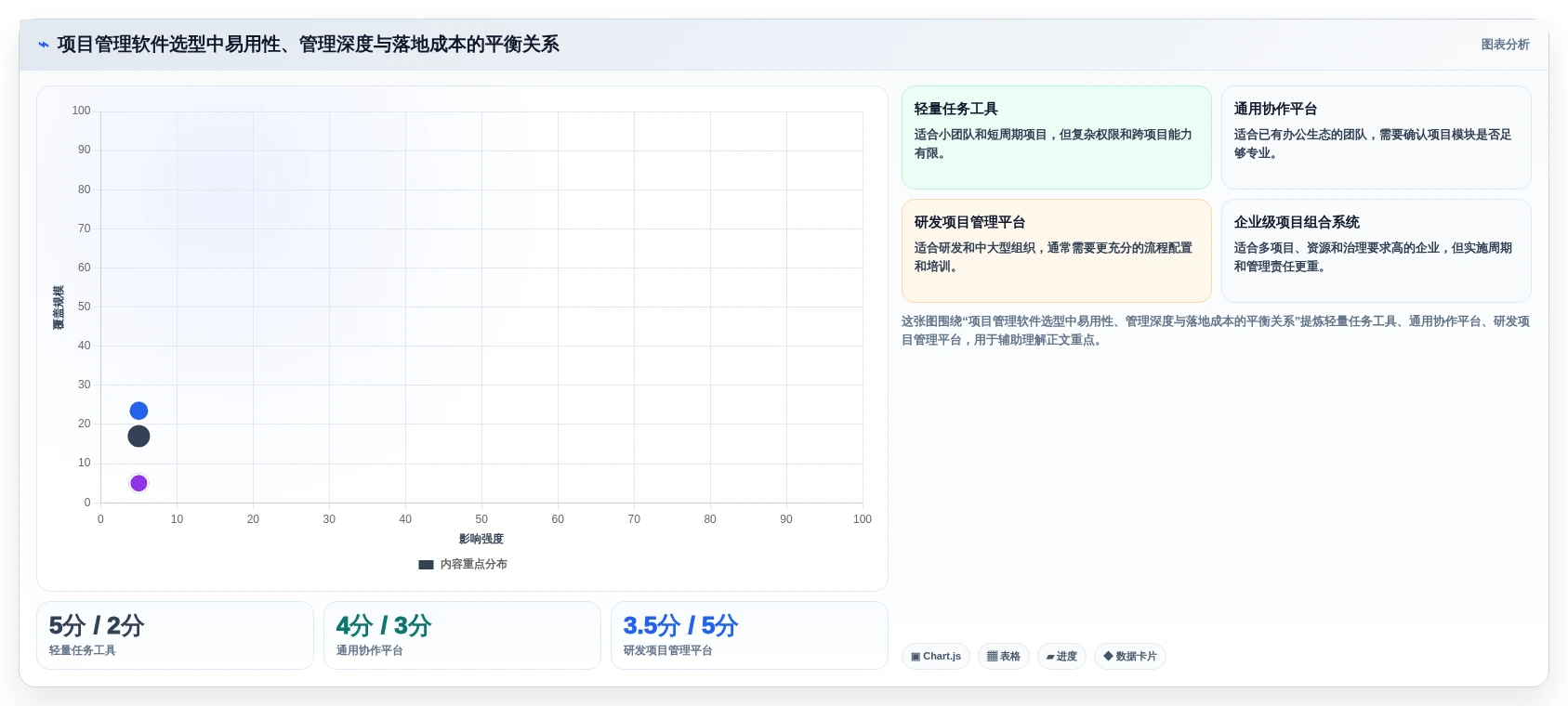Click the icon in the 进度 tag
The image size is (1568, 706).
[1050, 657]
